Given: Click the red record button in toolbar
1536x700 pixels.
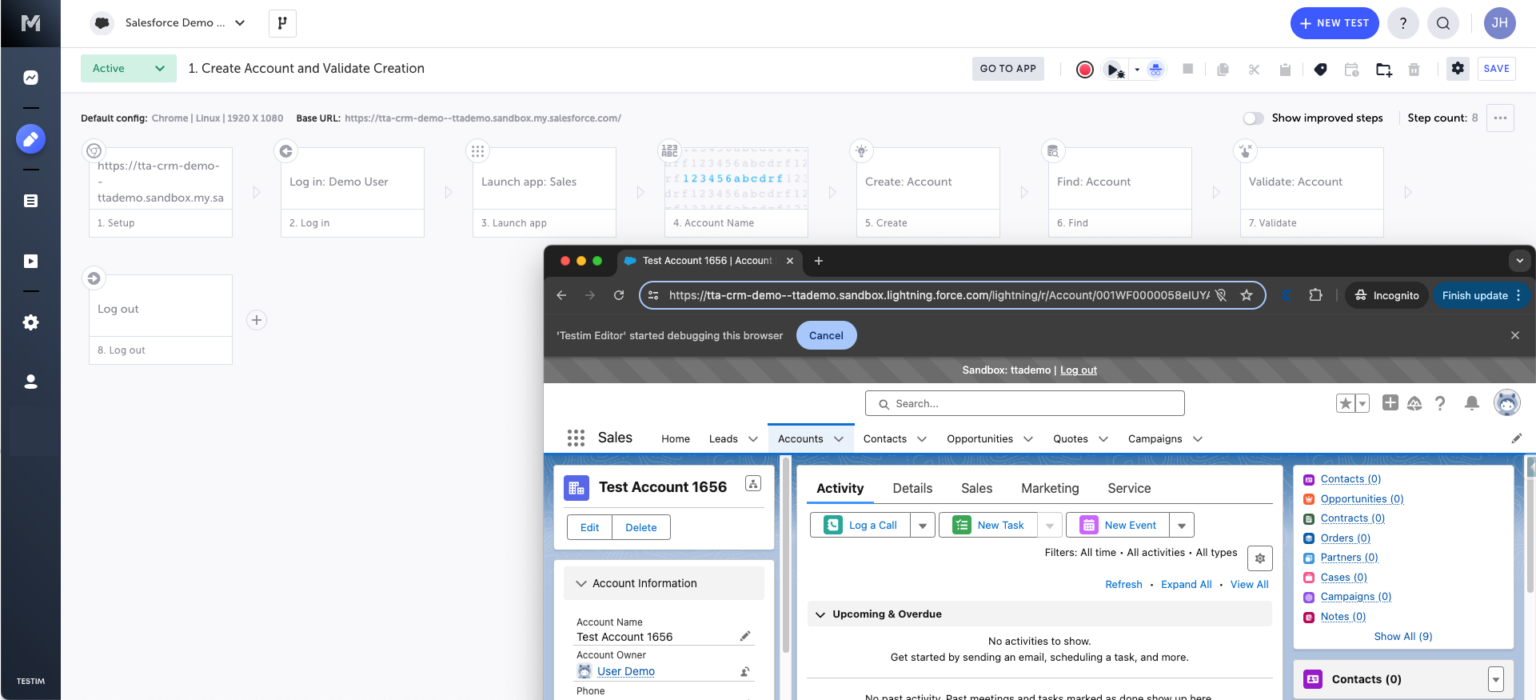Looking at the screenshot, I should [1084, 69].
